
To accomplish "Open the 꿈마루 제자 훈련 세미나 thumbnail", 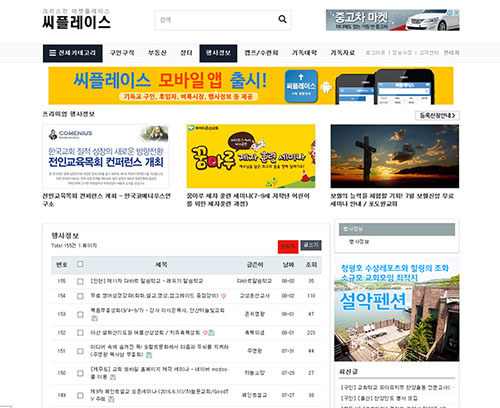I will pyautogui.click(x=251, y=156).
